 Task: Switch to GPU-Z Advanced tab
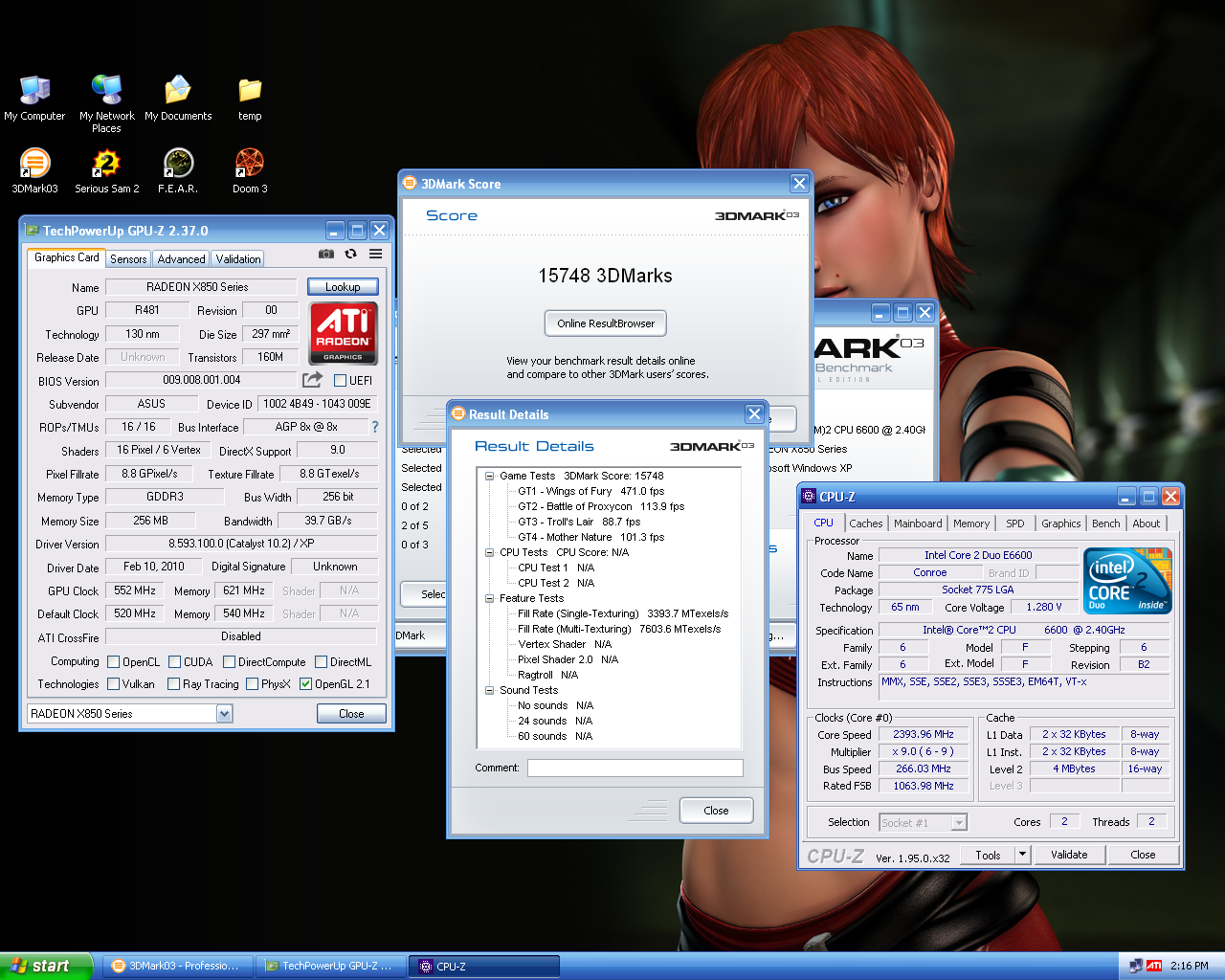coord(181,259)
